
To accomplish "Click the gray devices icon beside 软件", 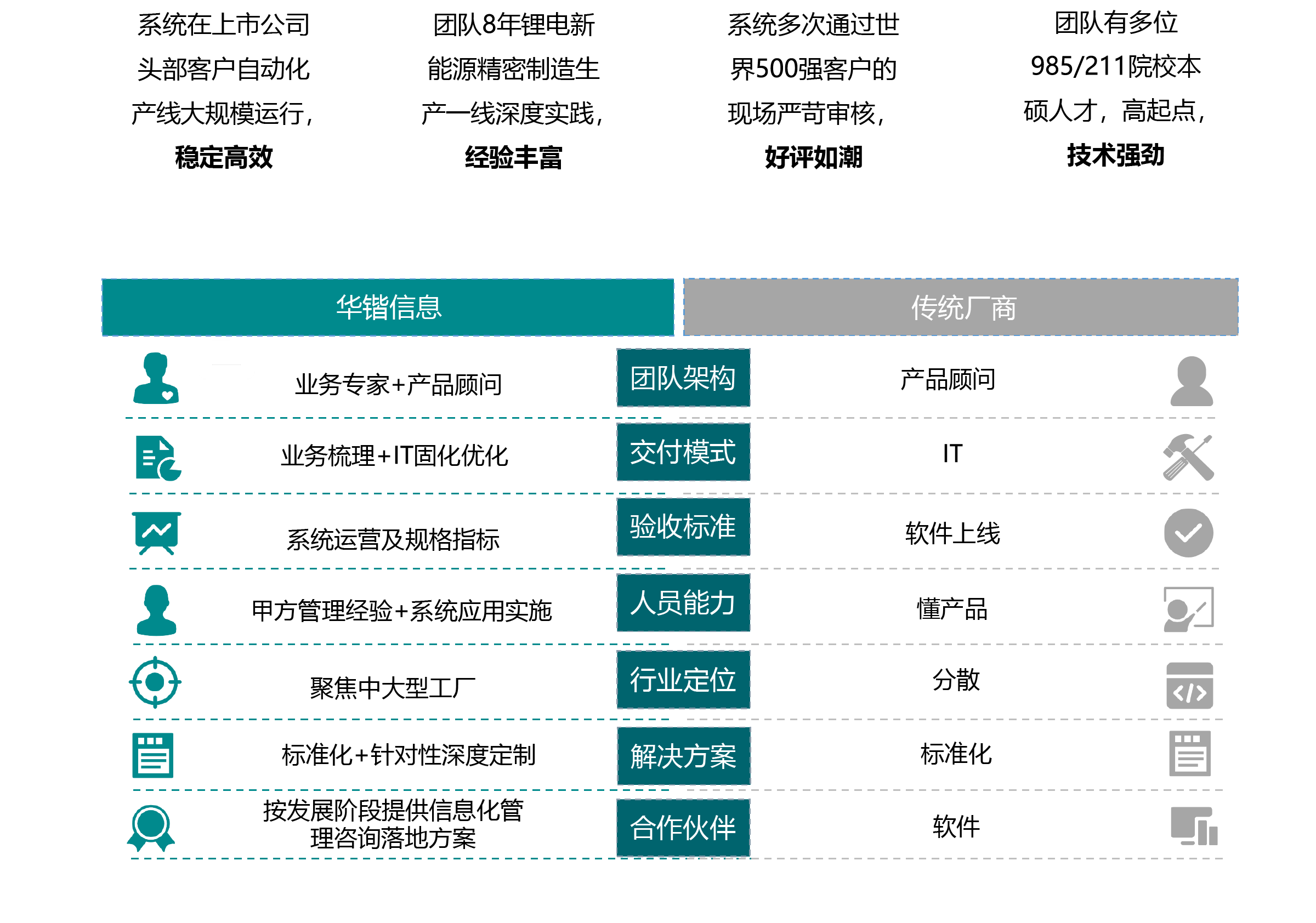I will 1193,826.
